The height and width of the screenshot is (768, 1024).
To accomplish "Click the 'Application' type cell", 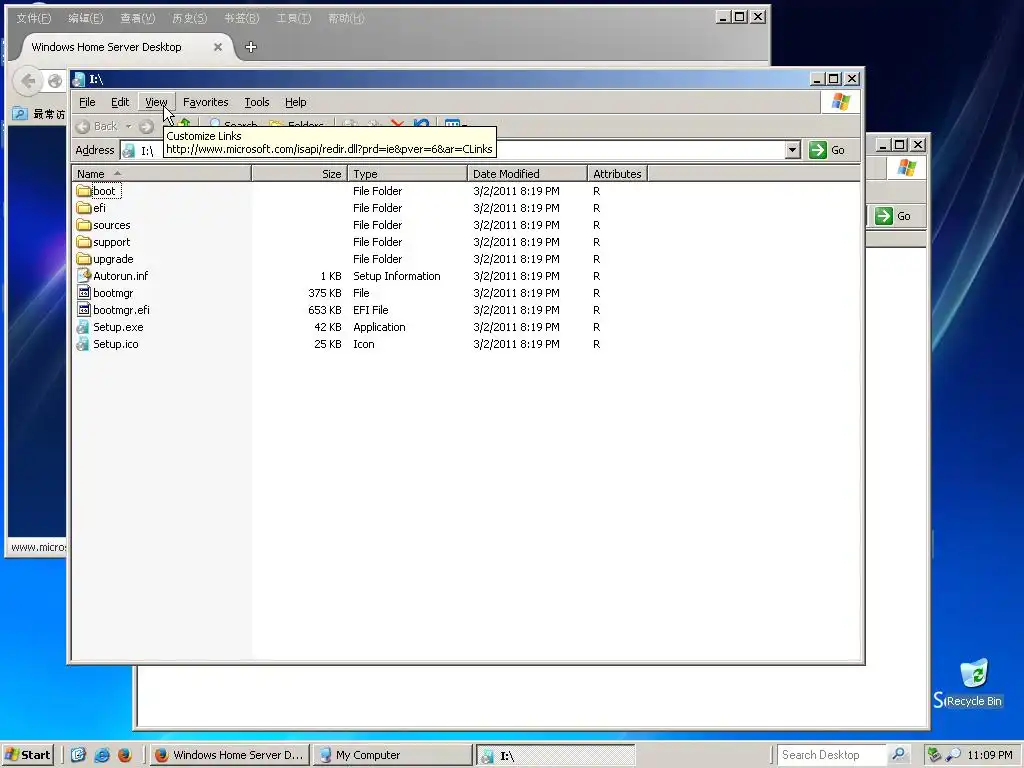I will 379,327.
